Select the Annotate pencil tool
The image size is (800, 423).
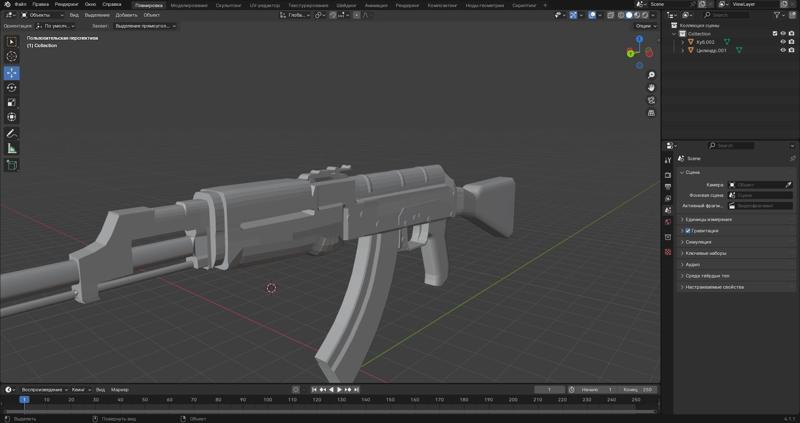point(12,134)
